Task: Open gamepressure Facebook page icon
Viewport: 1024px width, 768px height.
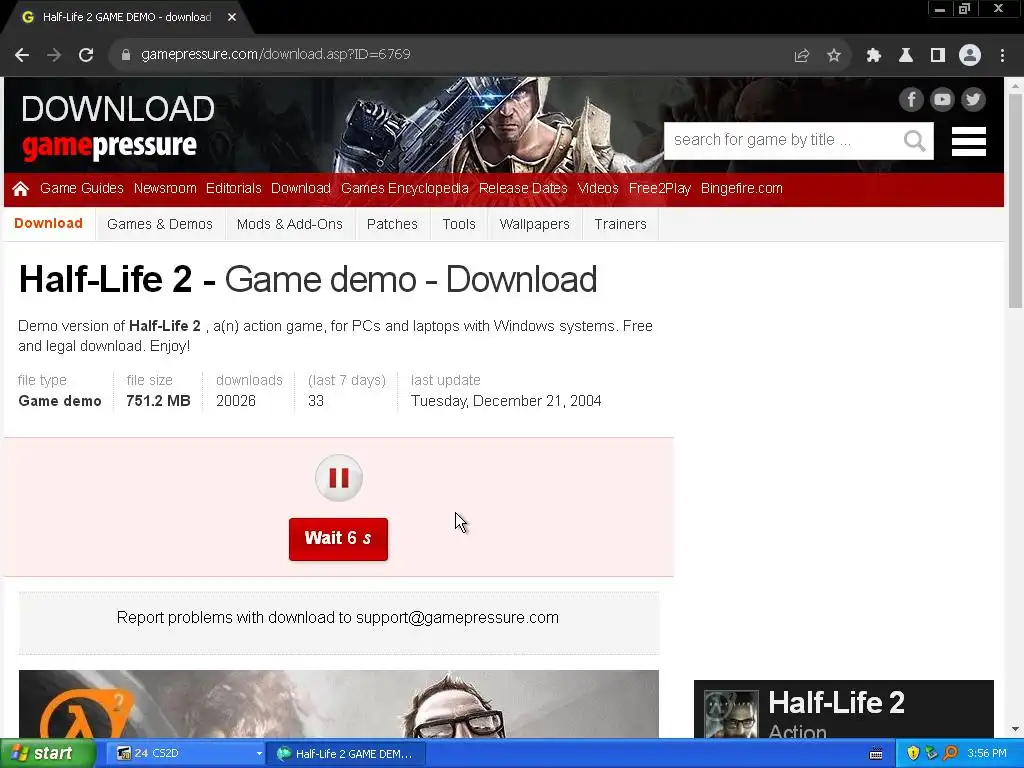Action: 911,99
